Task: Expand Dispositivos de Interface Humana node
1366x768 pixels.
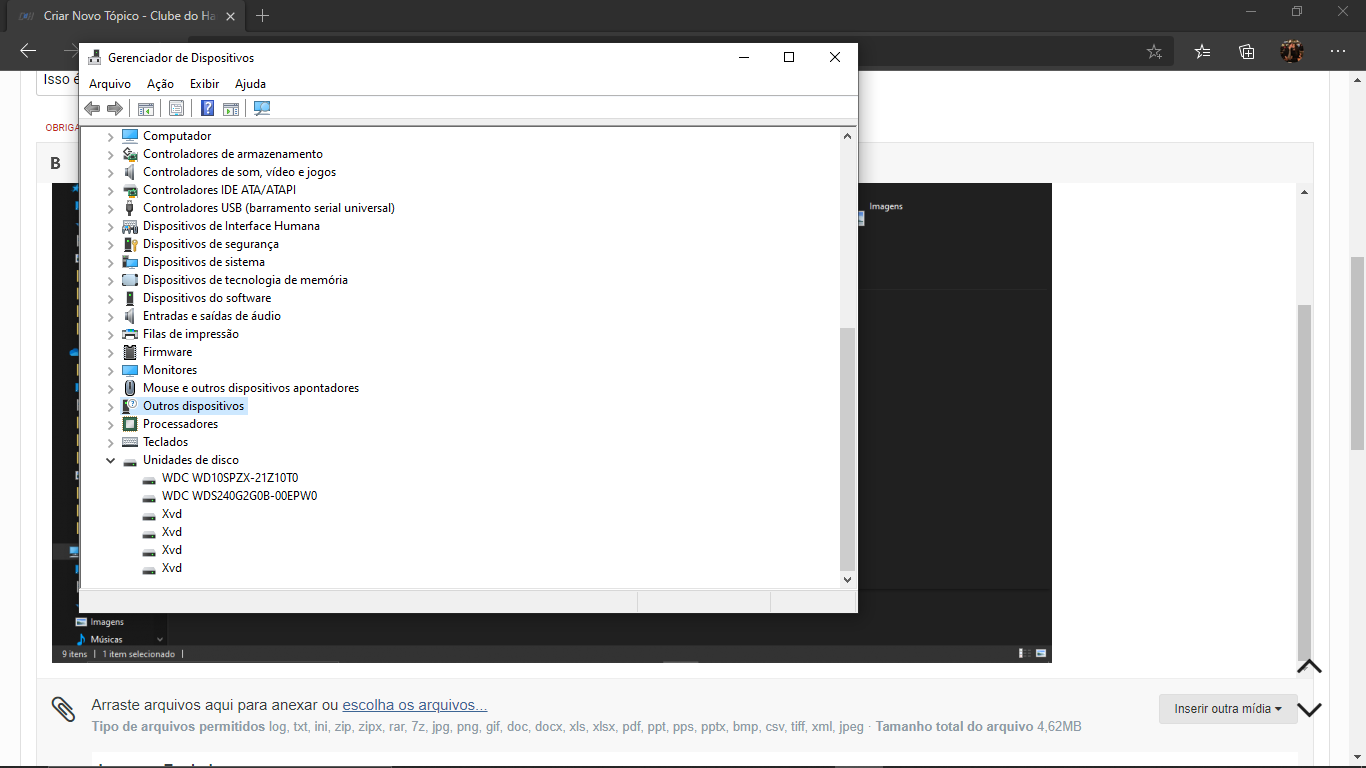Action: 110,226
